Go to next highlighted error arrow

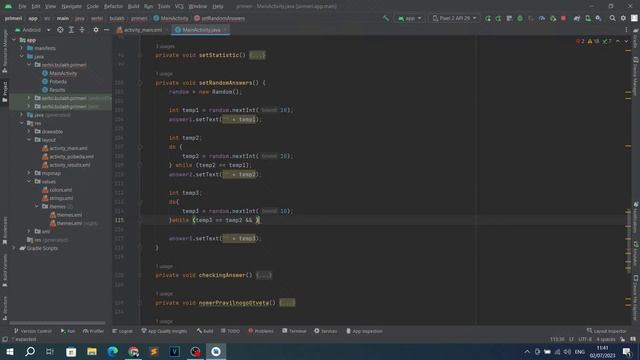(x=626, y=41)
